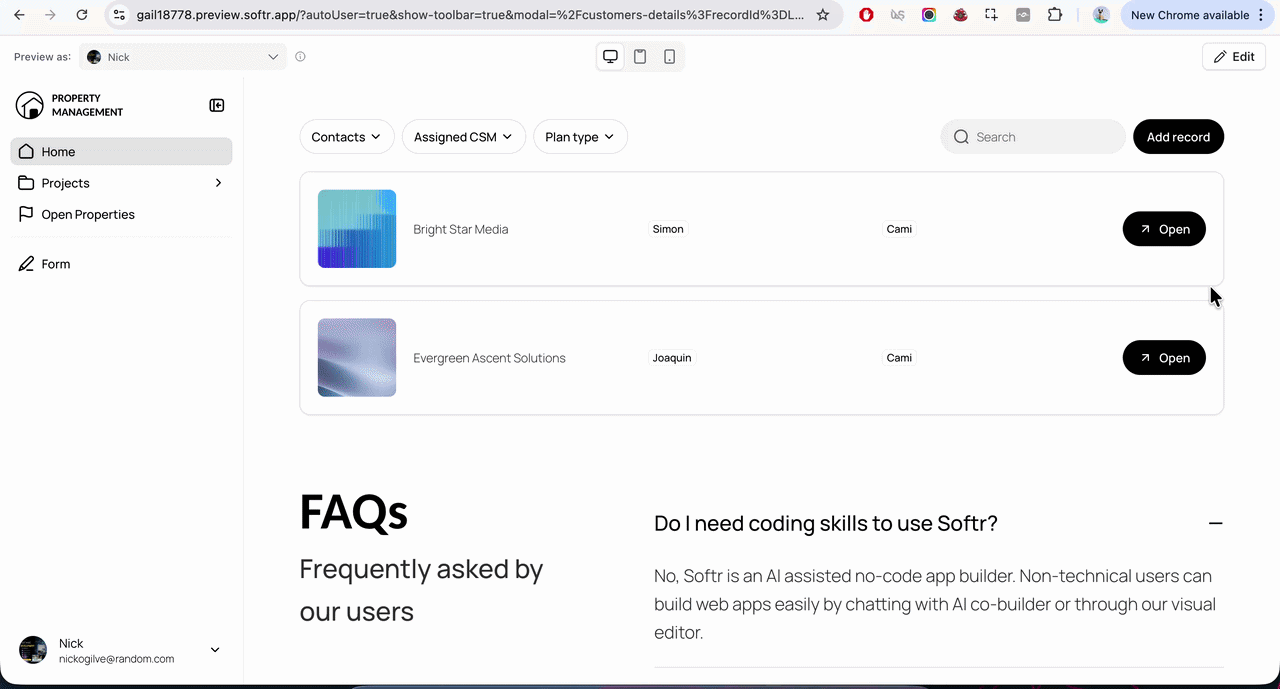This screenshot has width=1280, height=689.
Task: Click Cami tag in Bright Star Media row
Action: click(x=899, y=229)
